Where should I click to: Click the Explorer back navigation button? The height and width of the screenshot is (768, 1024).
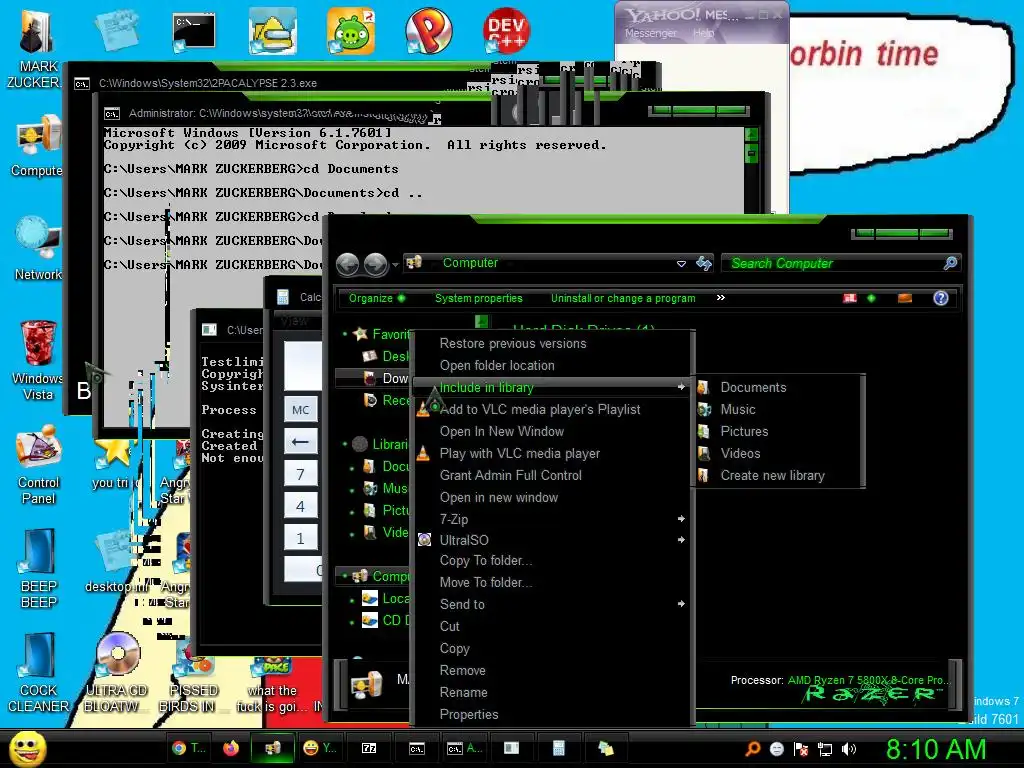[347, 264]
